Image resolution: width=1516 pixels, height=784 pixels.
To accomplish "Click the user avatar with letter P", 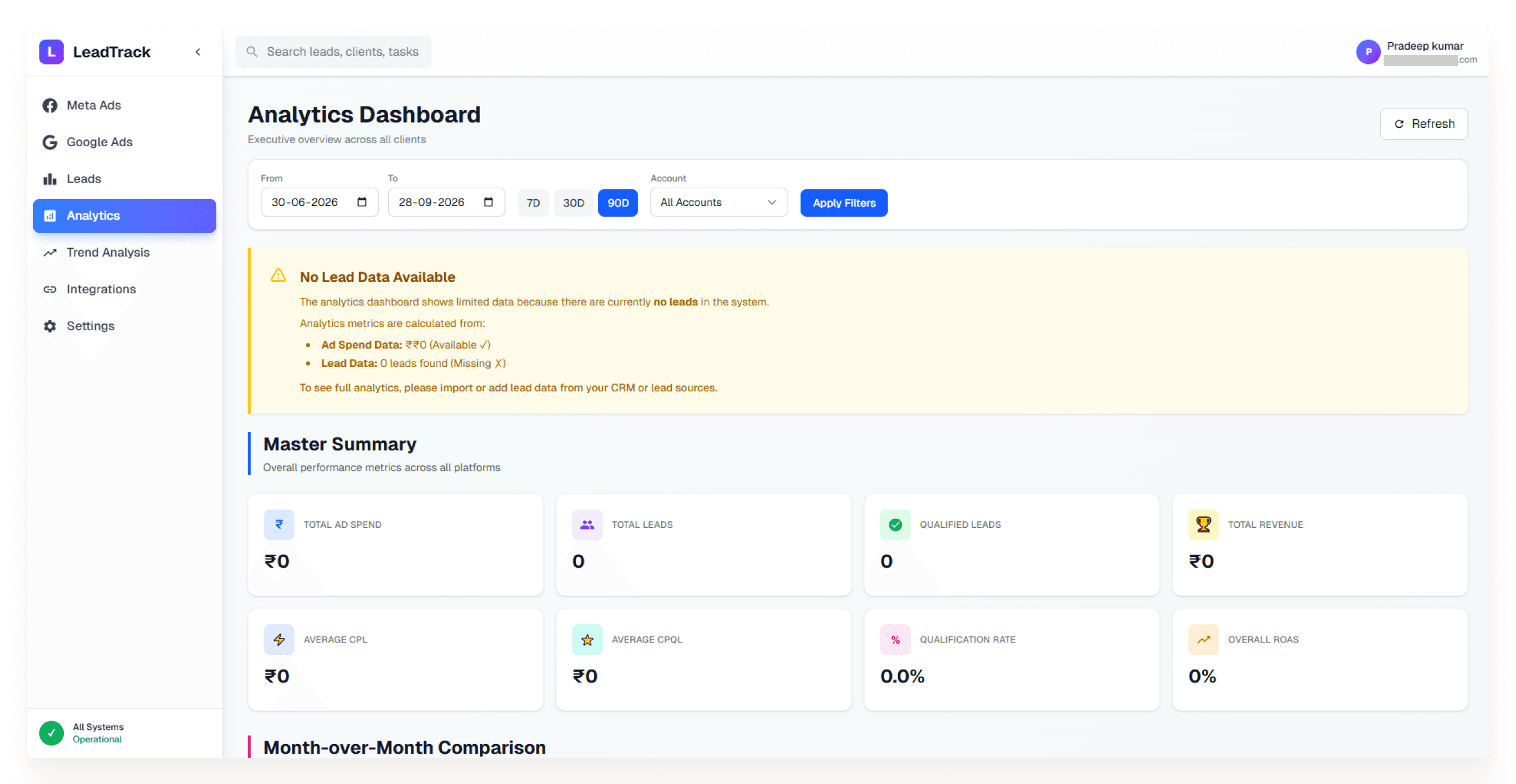I will pyautogui.click(x=1368, y=52).
